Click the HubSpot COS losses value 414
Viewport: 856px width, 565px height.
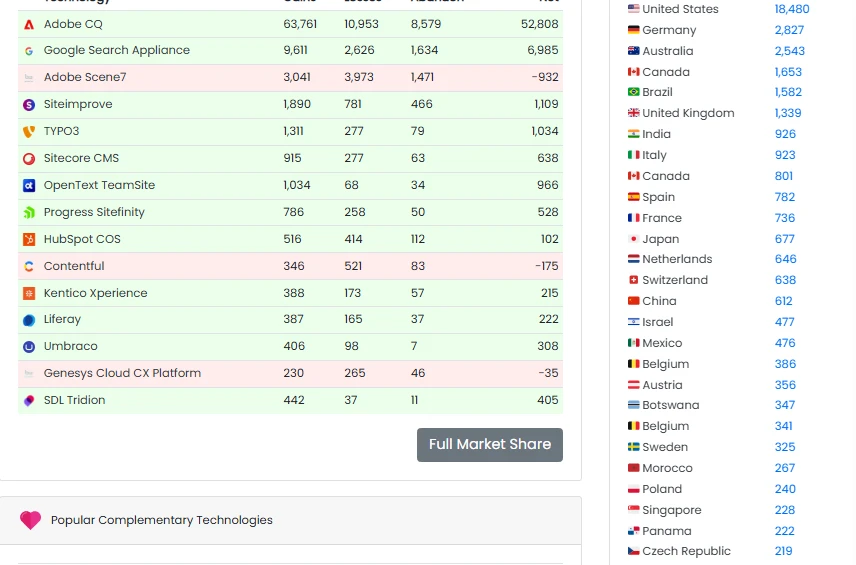(353, 239)
